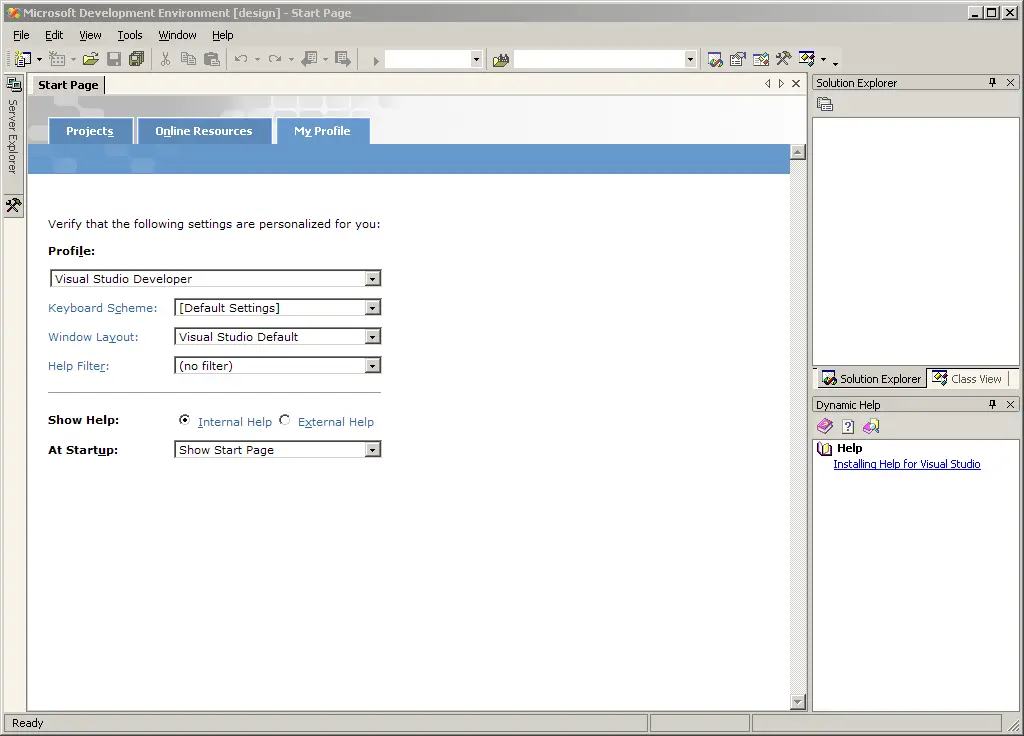
Task: Open the Toolbox icon on left strip
Action: pyautogui.click(x=13, y=206)
